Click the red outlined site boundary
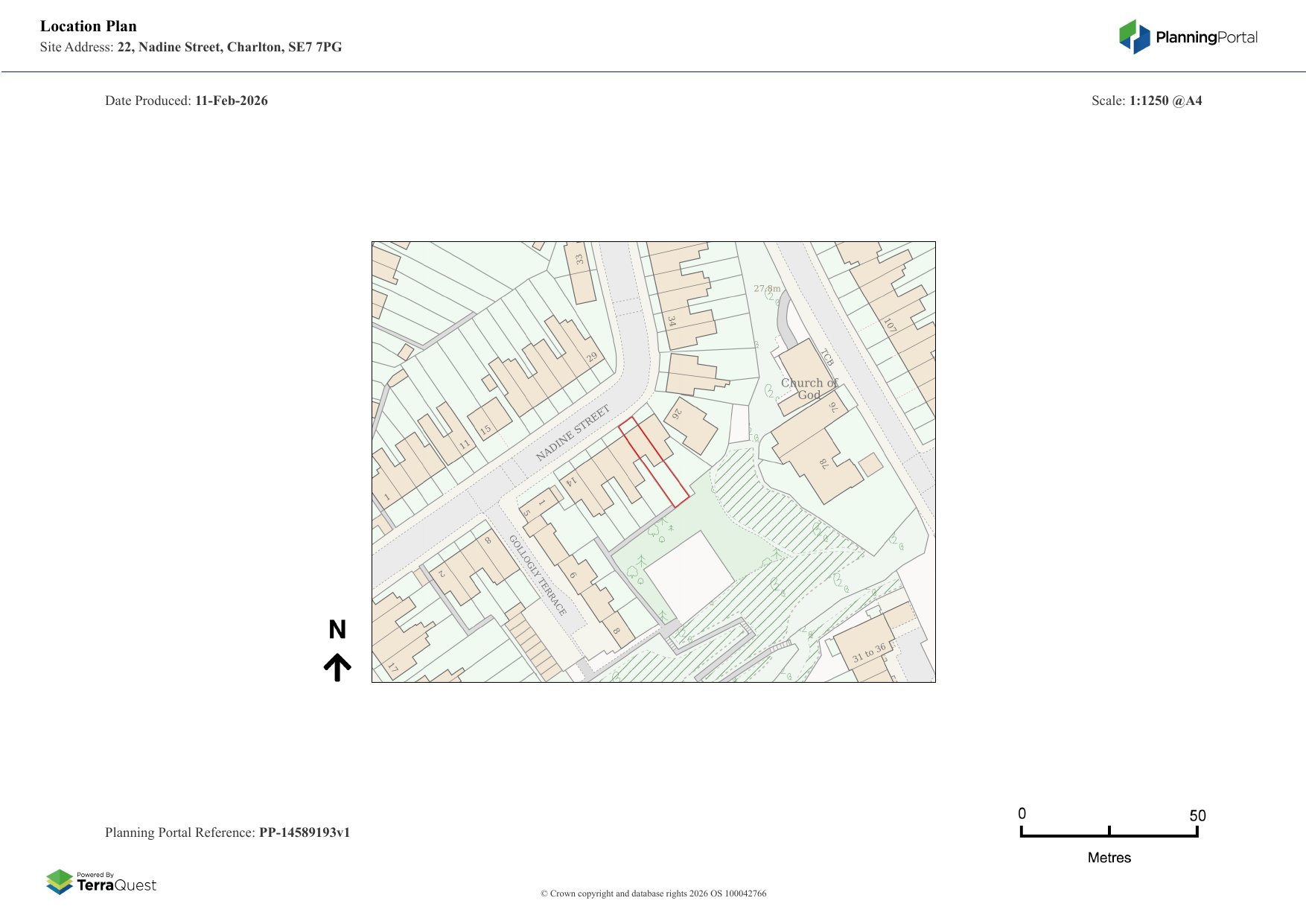 click(653, 462)
